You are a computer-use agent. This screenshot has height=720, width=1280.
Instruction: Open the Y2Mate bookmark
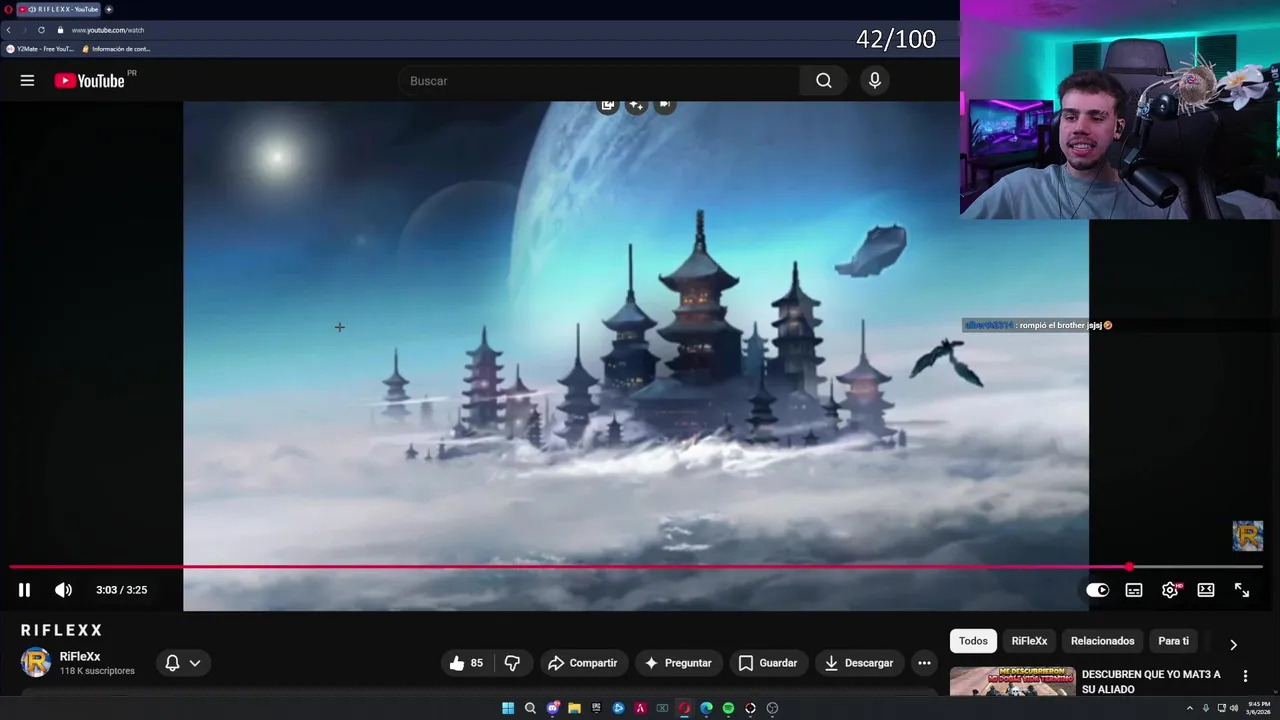(x=40, y=49)
